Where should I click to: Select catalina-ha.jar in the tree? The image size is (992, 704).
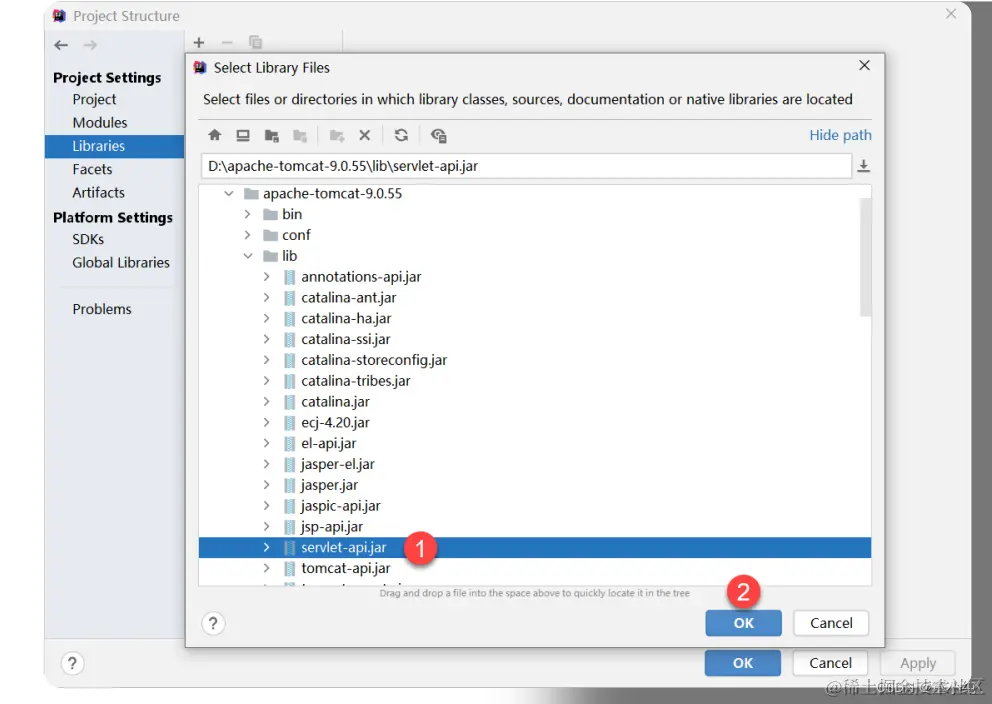(346, 318)
